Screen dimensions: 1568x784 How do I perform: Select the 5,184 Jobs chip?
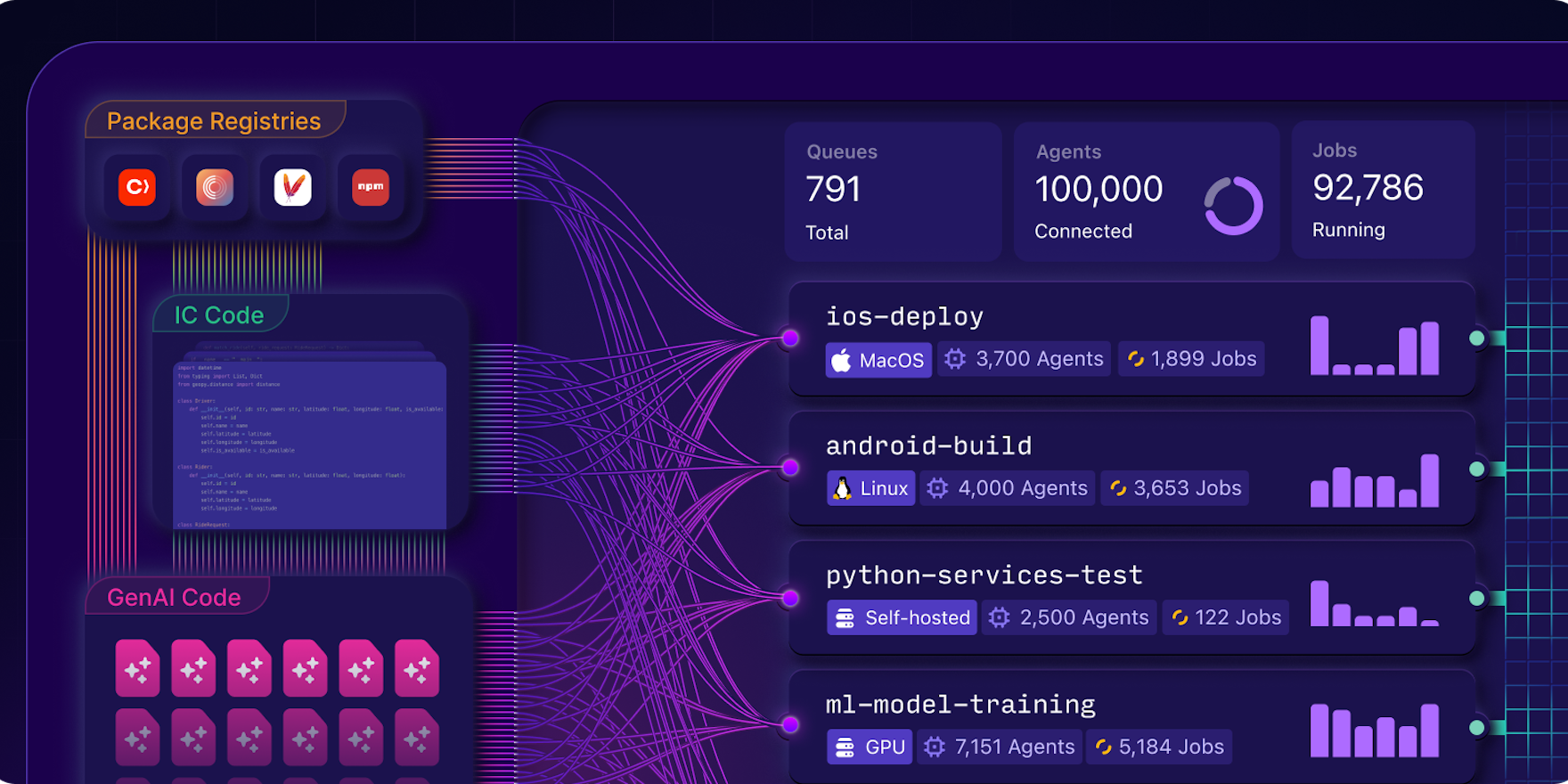(x=1159, y=747)
